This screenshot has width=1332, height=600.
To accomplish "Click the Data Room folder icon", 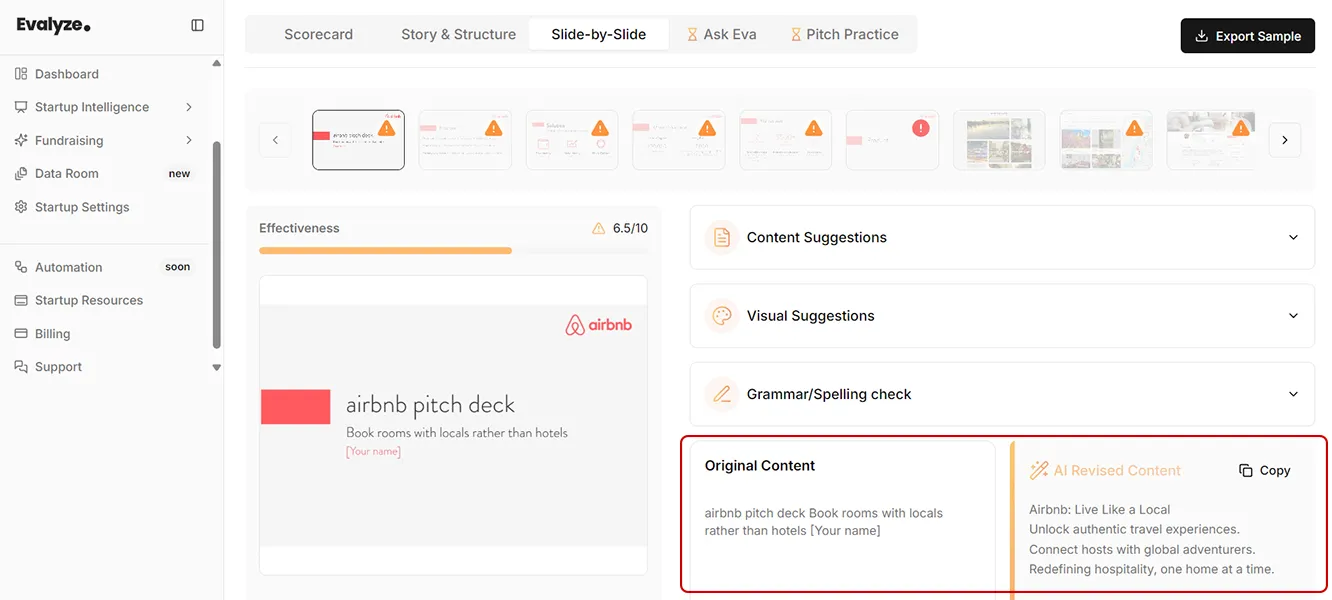I will (21, 174).
